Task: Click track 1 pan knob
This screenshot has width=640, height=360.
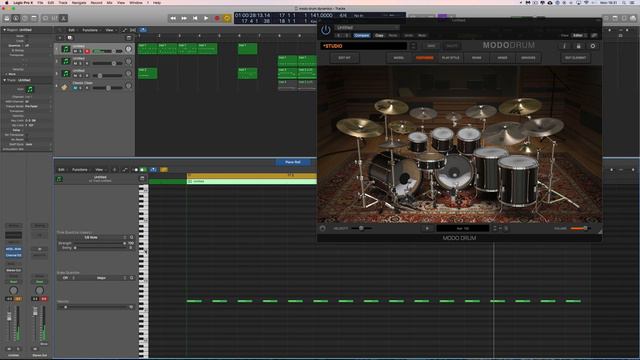Action: [x=129, y=49]
